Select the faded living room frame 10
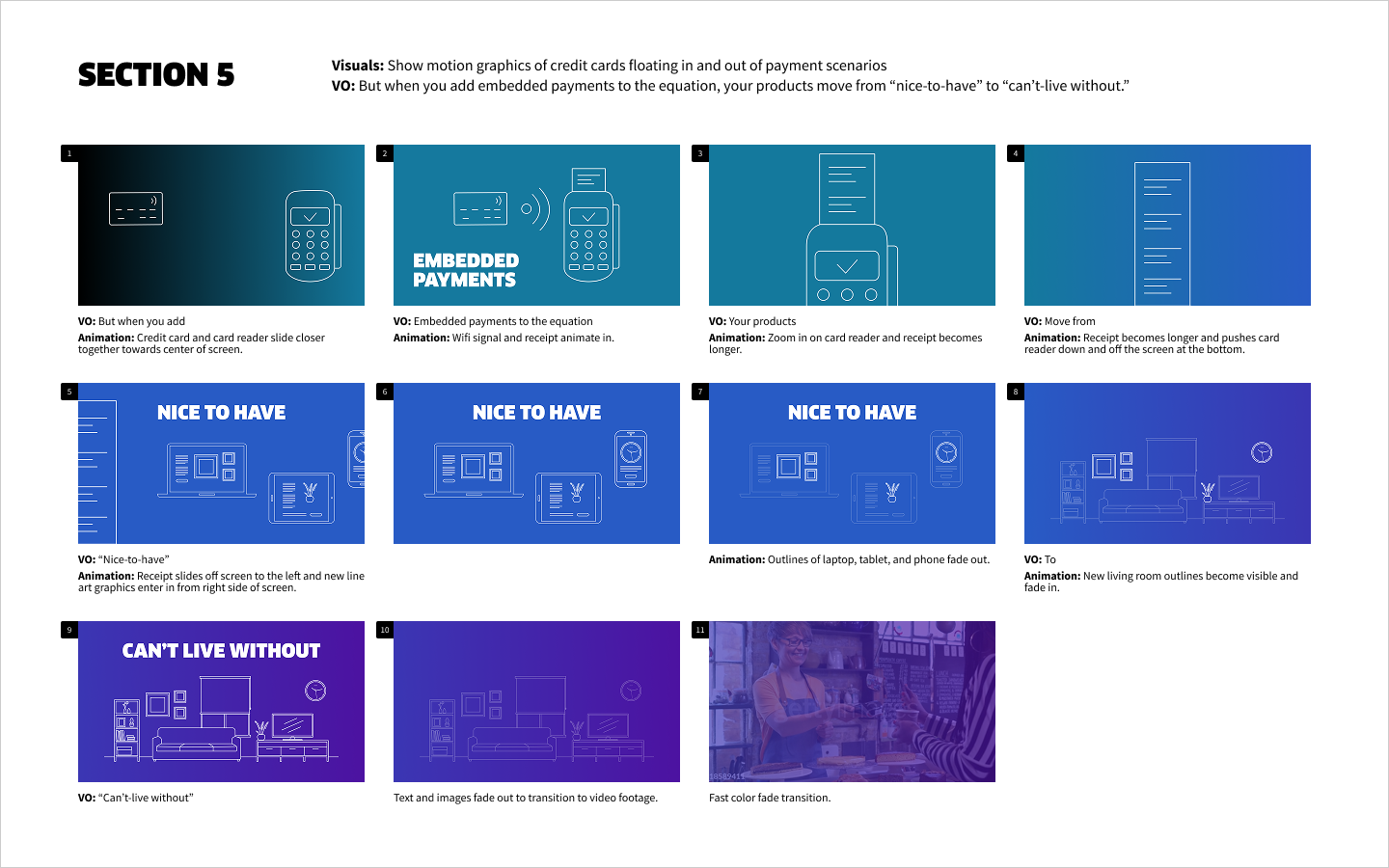Image resolution: width=1389 pixels, height=868 pixels. [x=536, y=701]
